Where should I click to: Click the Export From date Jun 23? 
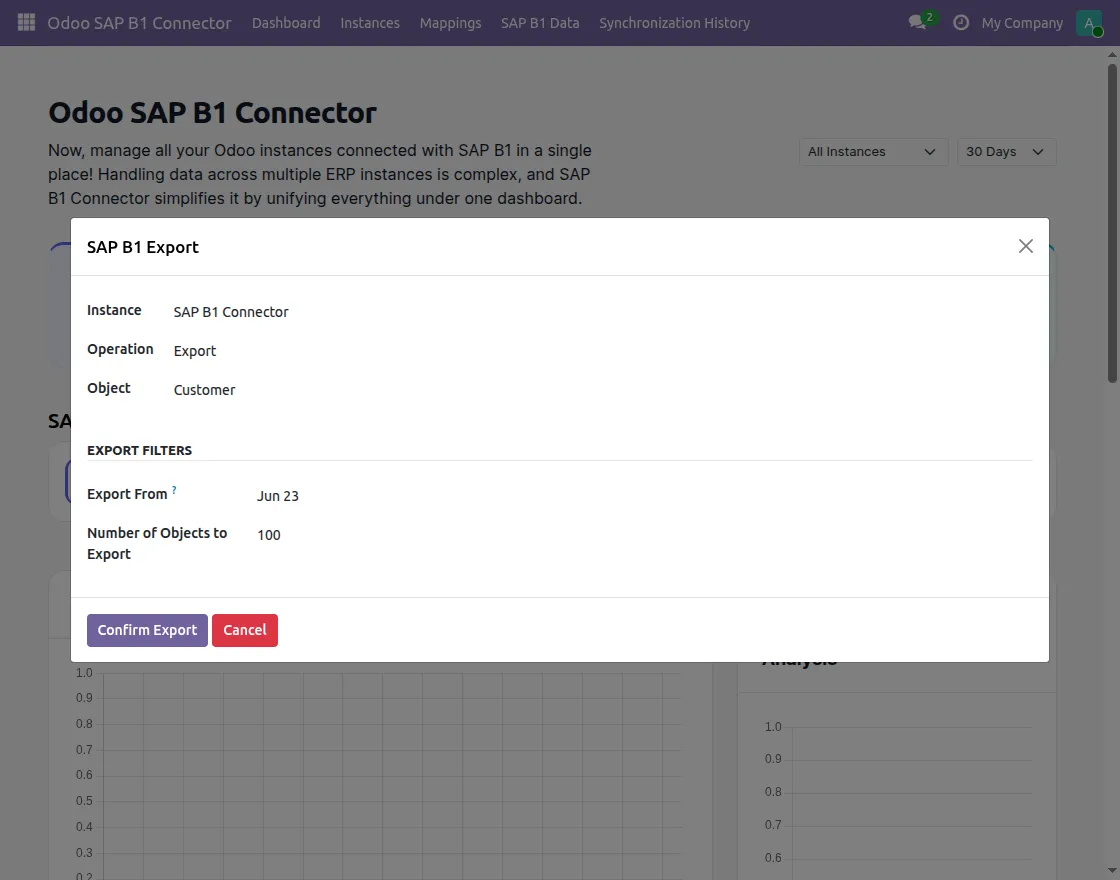click(278, 496)
